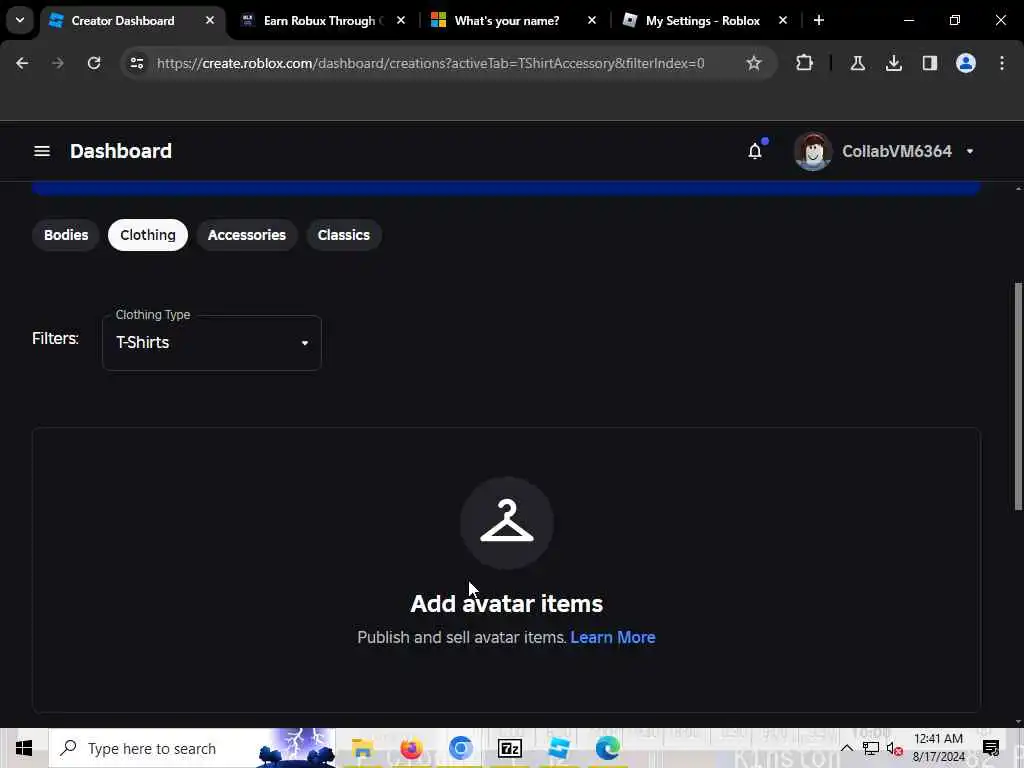The width and height of the screenshot is (1024, 768).
Task: Click the page vertical scrollbar thumb
Action: coord(1018,396)
